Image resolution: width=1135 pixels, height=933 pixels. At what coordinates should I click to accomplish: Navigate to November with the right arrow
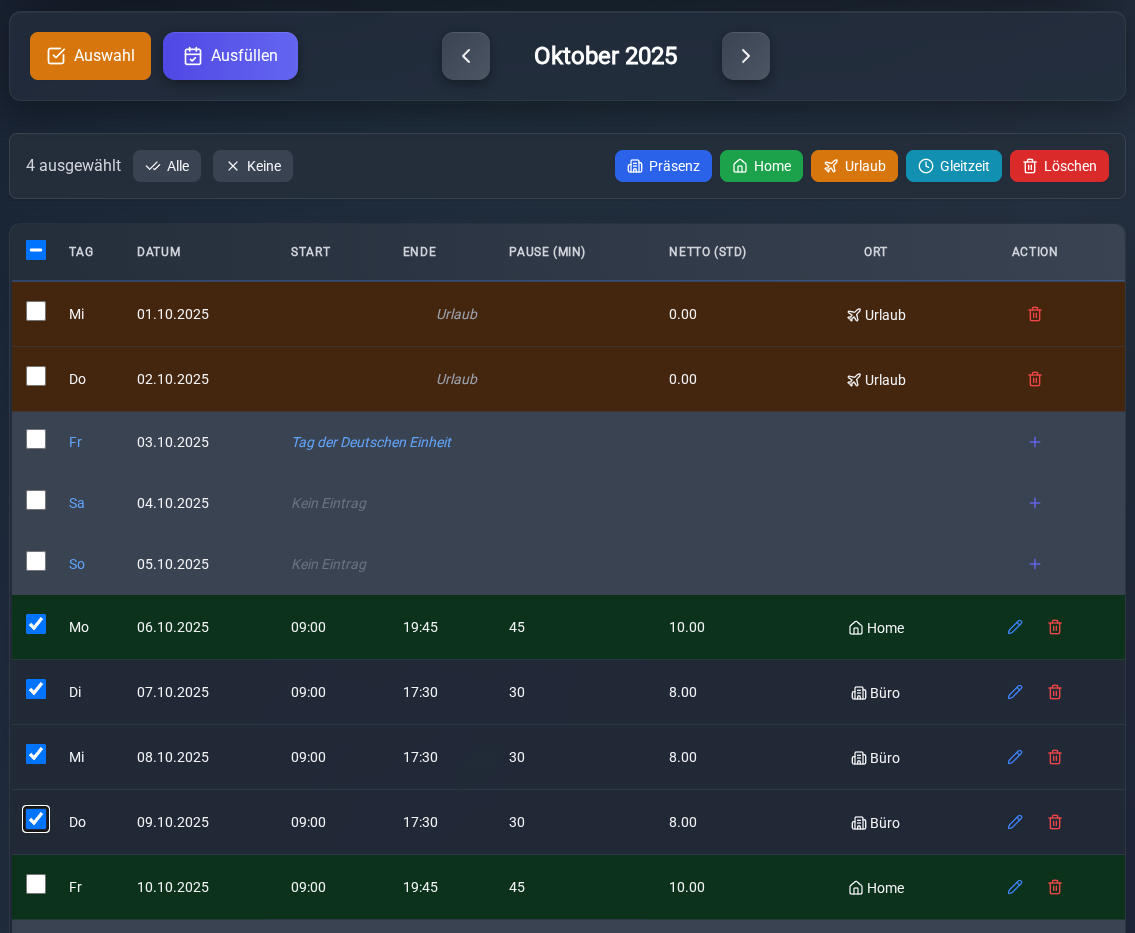click(746, 56)
